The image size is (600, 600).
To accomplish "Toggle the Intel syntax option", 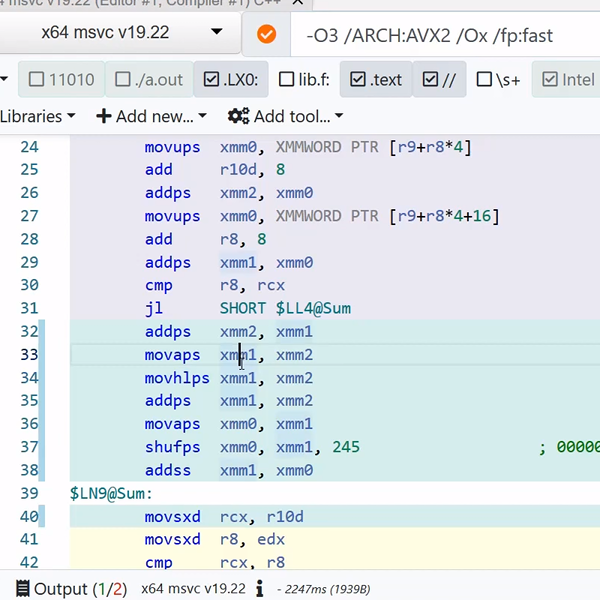I will pos(567,80).
